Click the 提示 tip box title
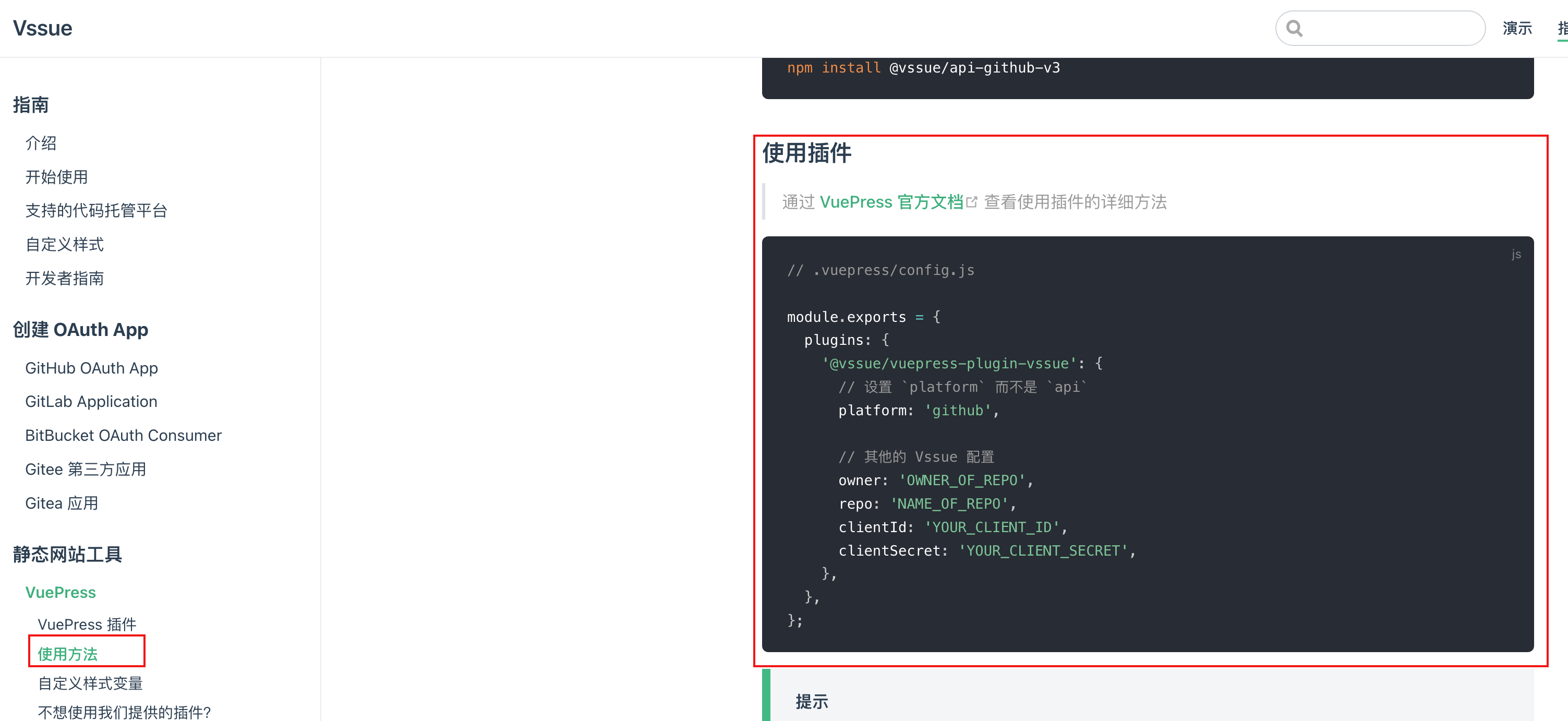 [x=812, y=702]
